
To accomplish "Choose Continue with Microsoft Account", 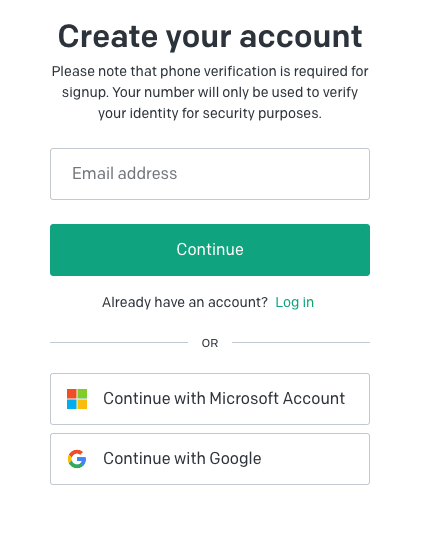I will tap(210, 399).
